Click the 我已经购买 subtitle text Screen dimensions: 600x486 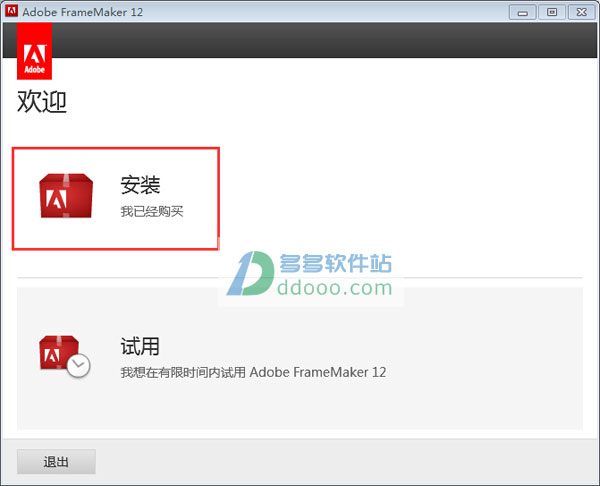pos(152,211)
